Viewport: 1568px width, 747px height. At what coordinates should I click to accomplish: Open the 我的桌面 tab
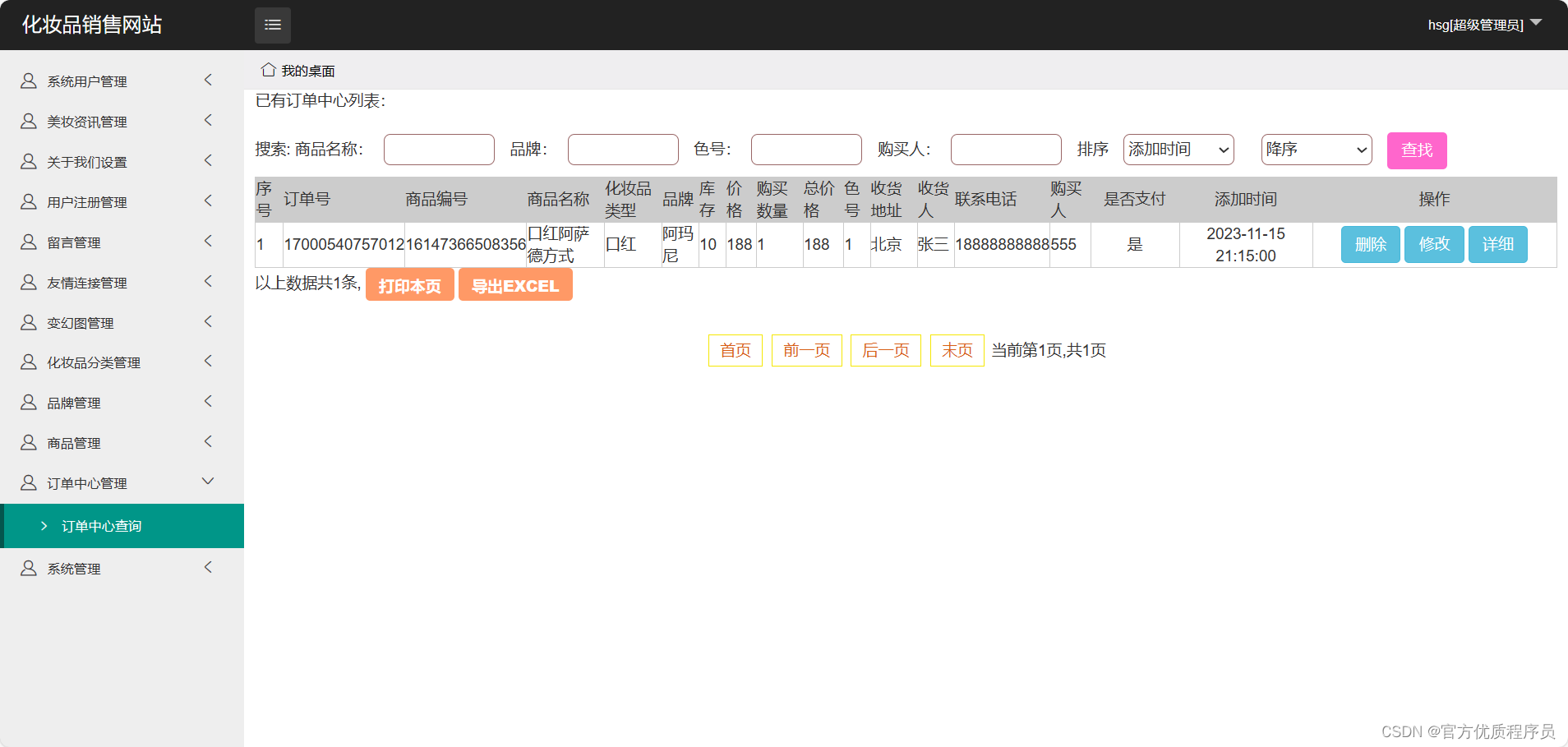(x=298, y=71)
